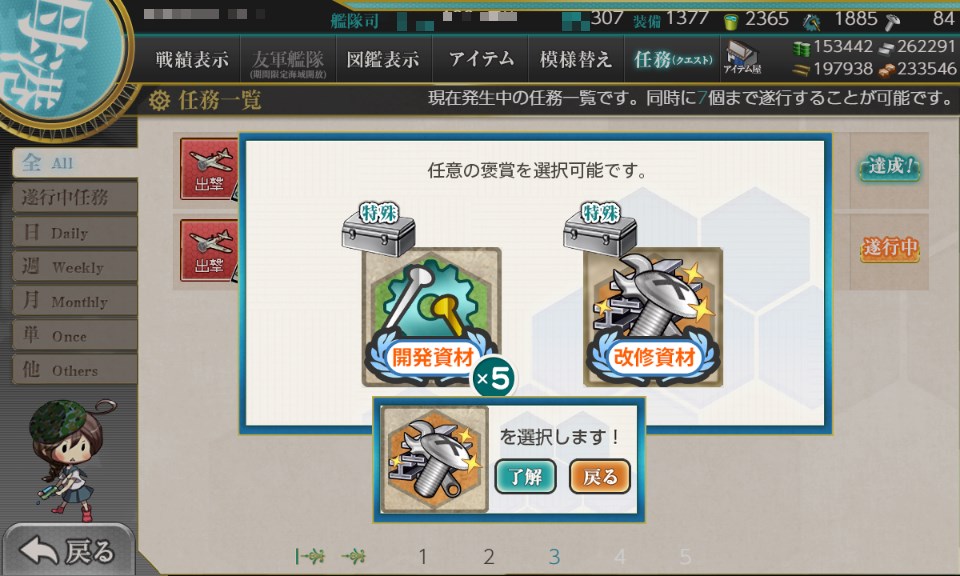This screenshot has height=576, width=960.
Task: Claim the 達成! completed quest badge
Action: pos(889,166)
